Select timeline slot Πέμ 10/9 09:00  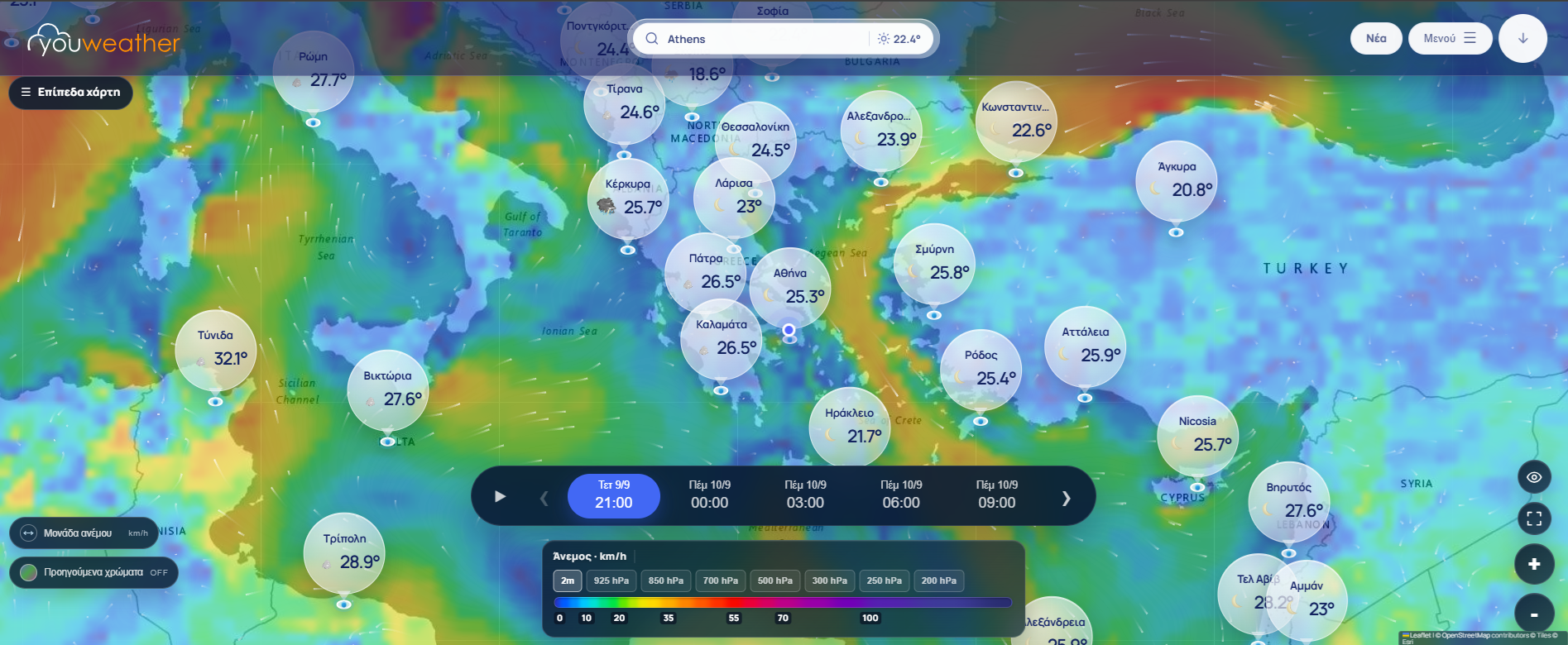(x=997, y=495)
